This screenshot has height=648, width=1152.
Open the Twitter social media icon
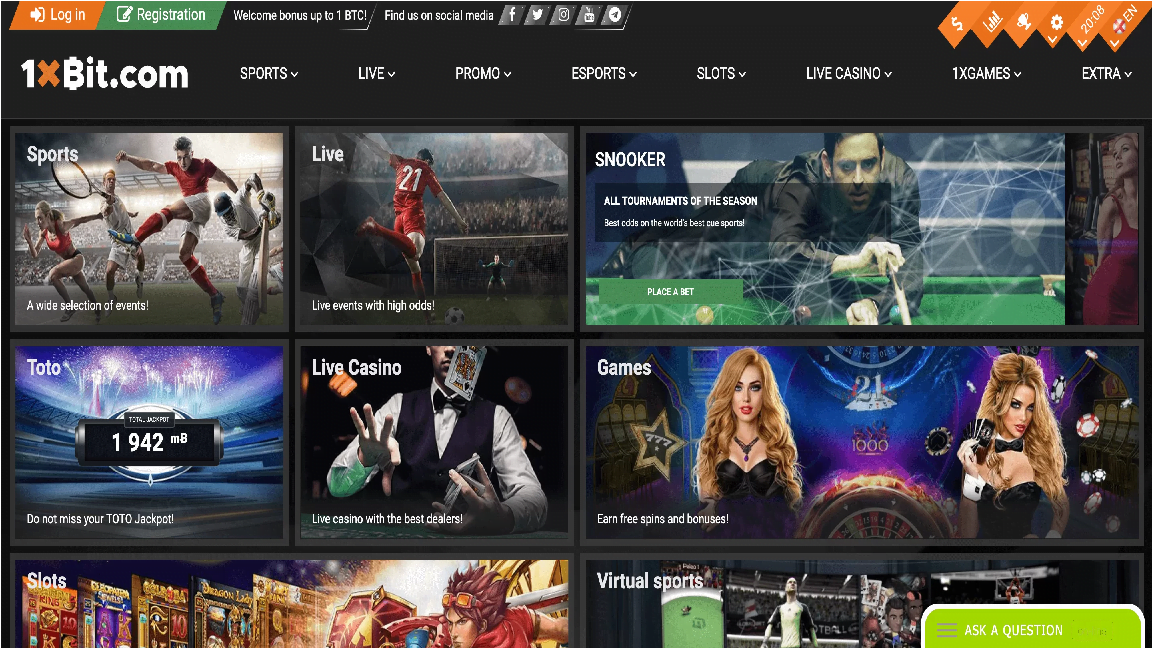point(538,15)
